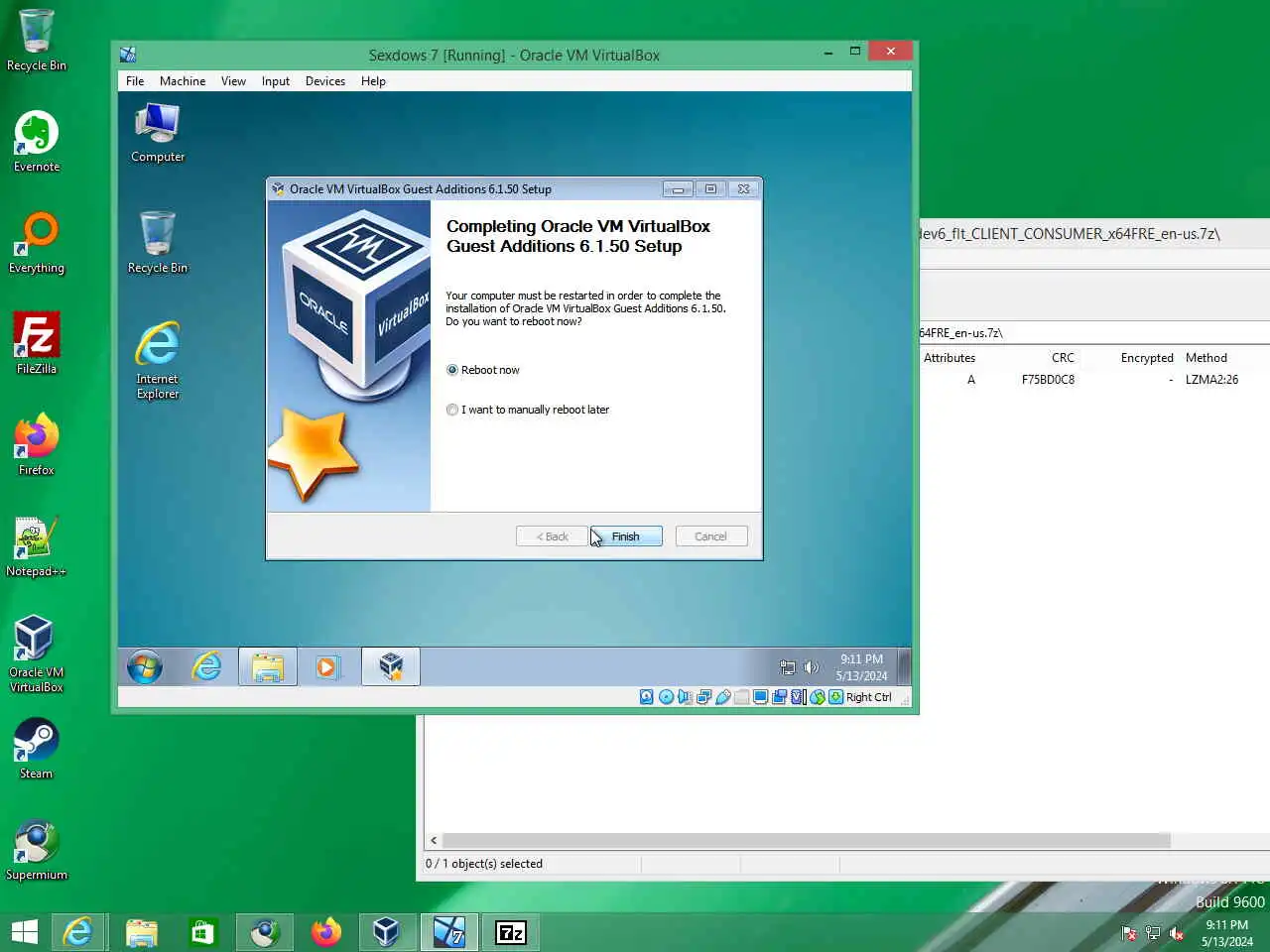This screenshot has width=1270, height=952.
Task: Click the F75BD0C8 CRC cell in 7-Zip
Action: 1048,380
